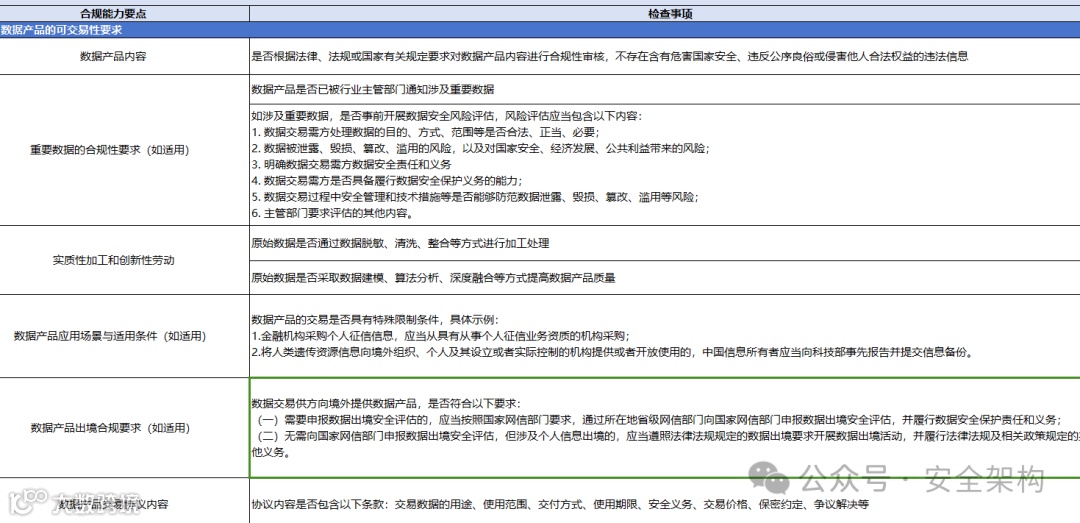The height and width of the screenshot is (523, 1080).
Task: Select the 重要数据的合规性要求（如适用） cell
Action: click(x=124, y=150)
